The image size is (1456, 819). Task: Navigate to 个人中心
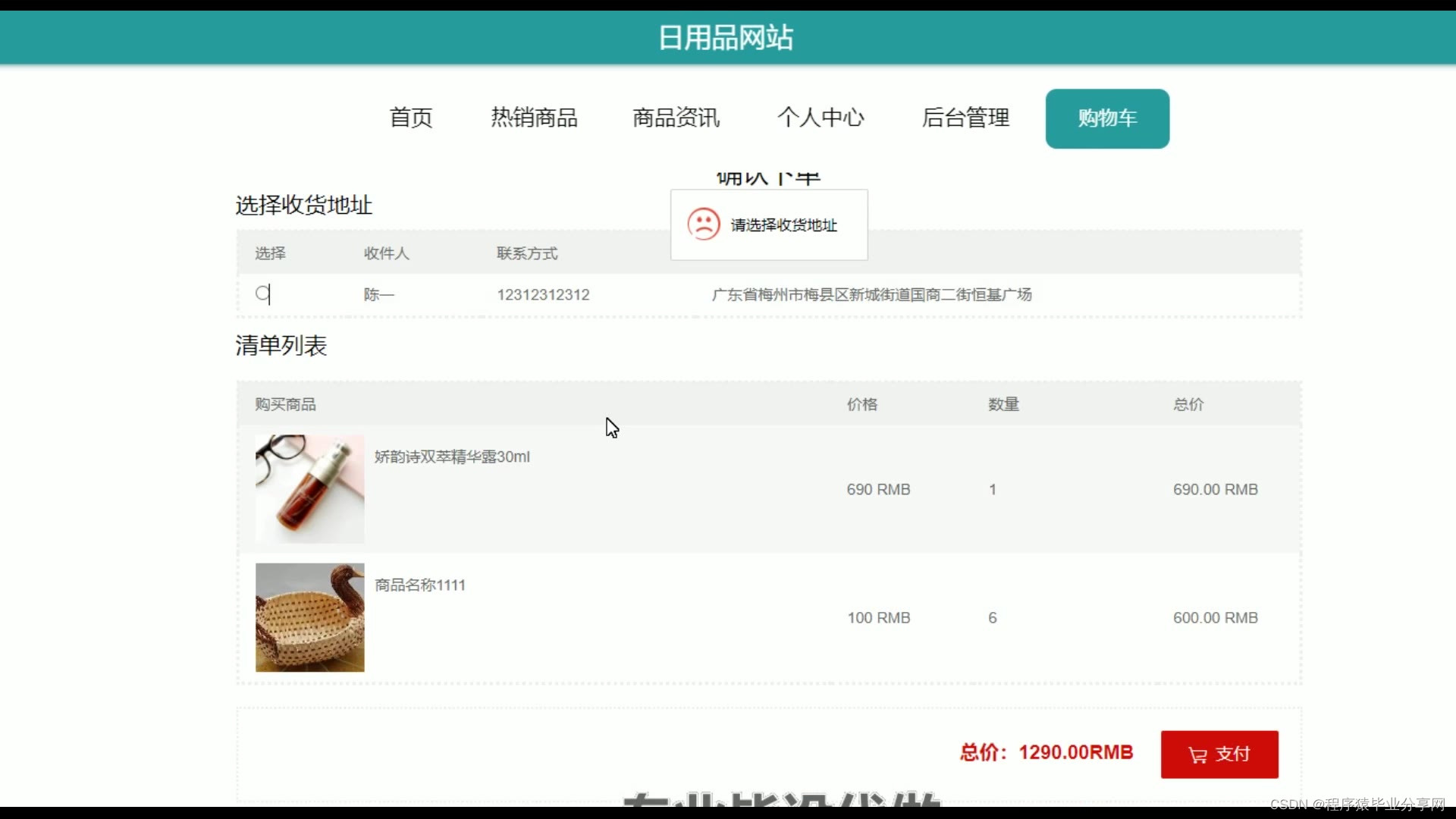click(821, 118)
